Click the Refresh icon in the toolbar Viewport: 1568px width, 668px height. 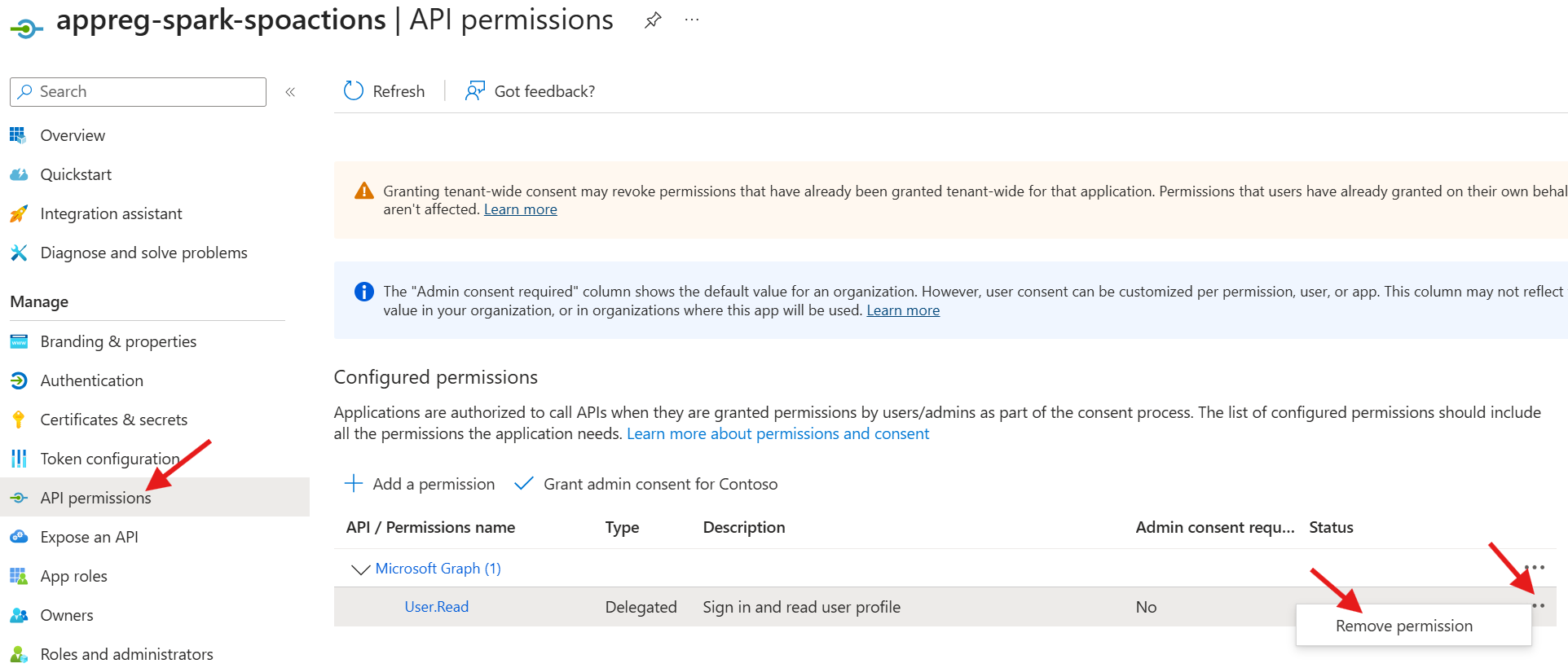click(354, 91)
